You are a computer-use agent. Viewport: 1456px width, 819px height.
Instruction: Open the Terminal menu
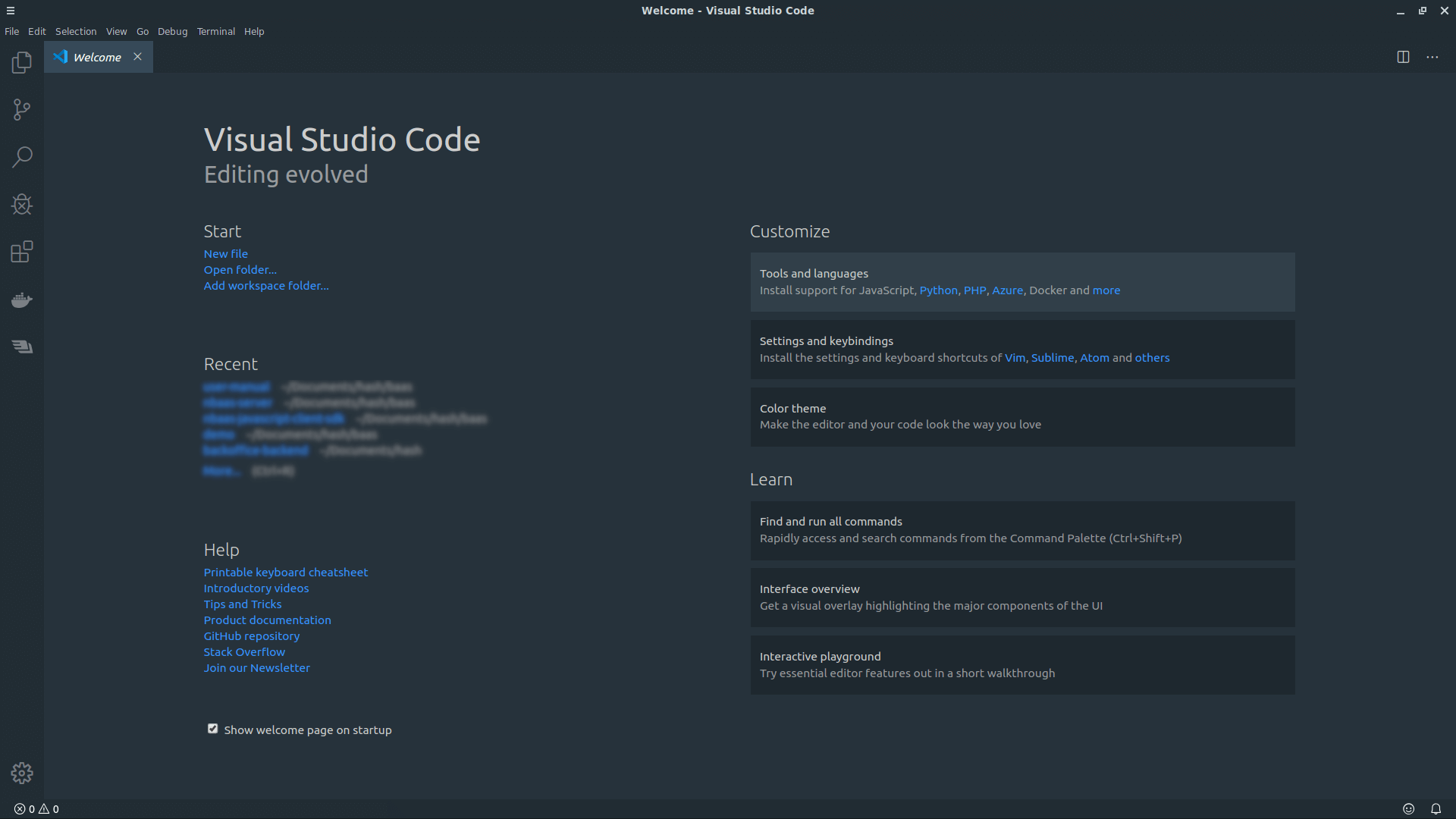coord(215,31)
